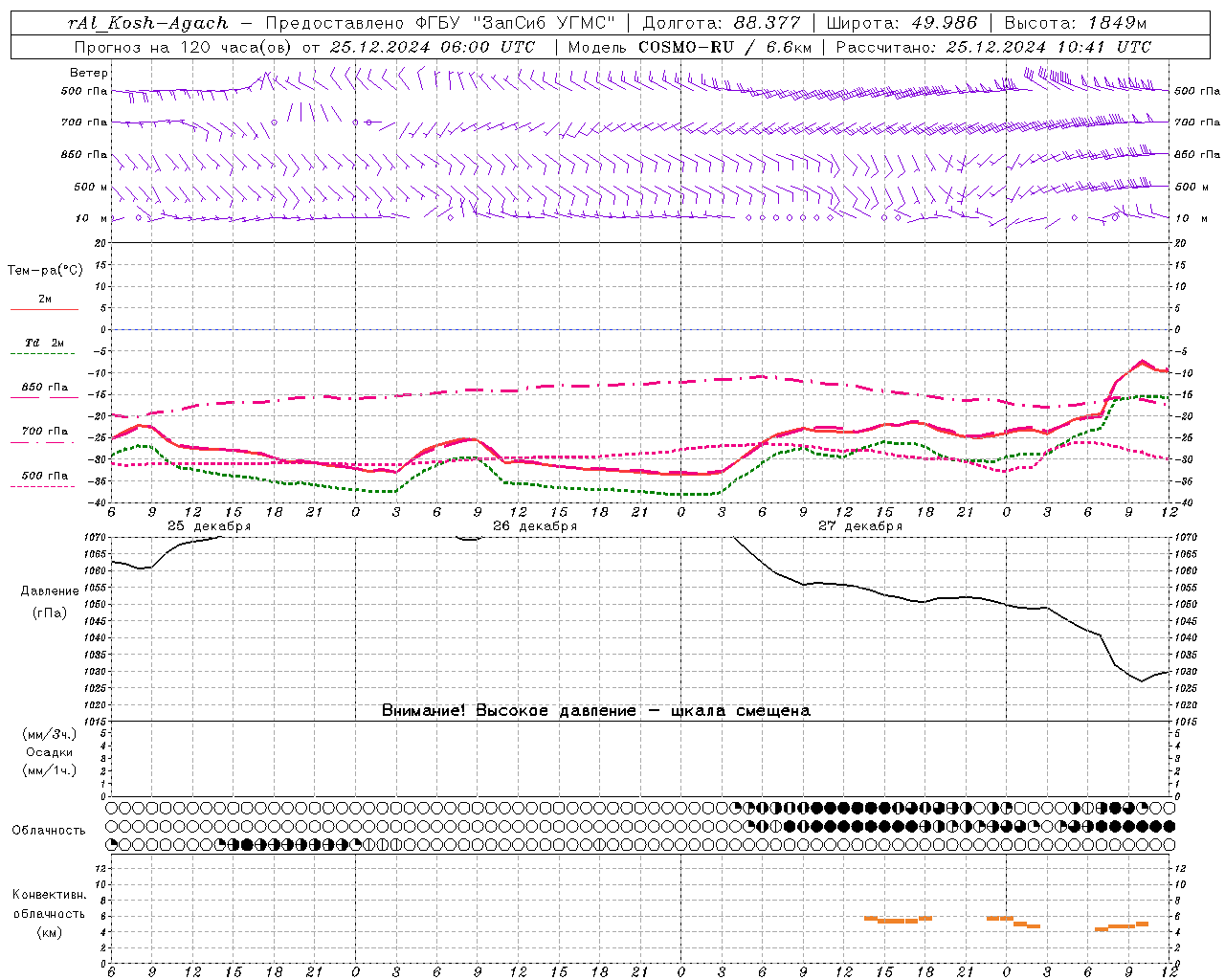Click the date label 26 декабря
This screenshot has width=1225, height=980.
(x=535, y=526)
